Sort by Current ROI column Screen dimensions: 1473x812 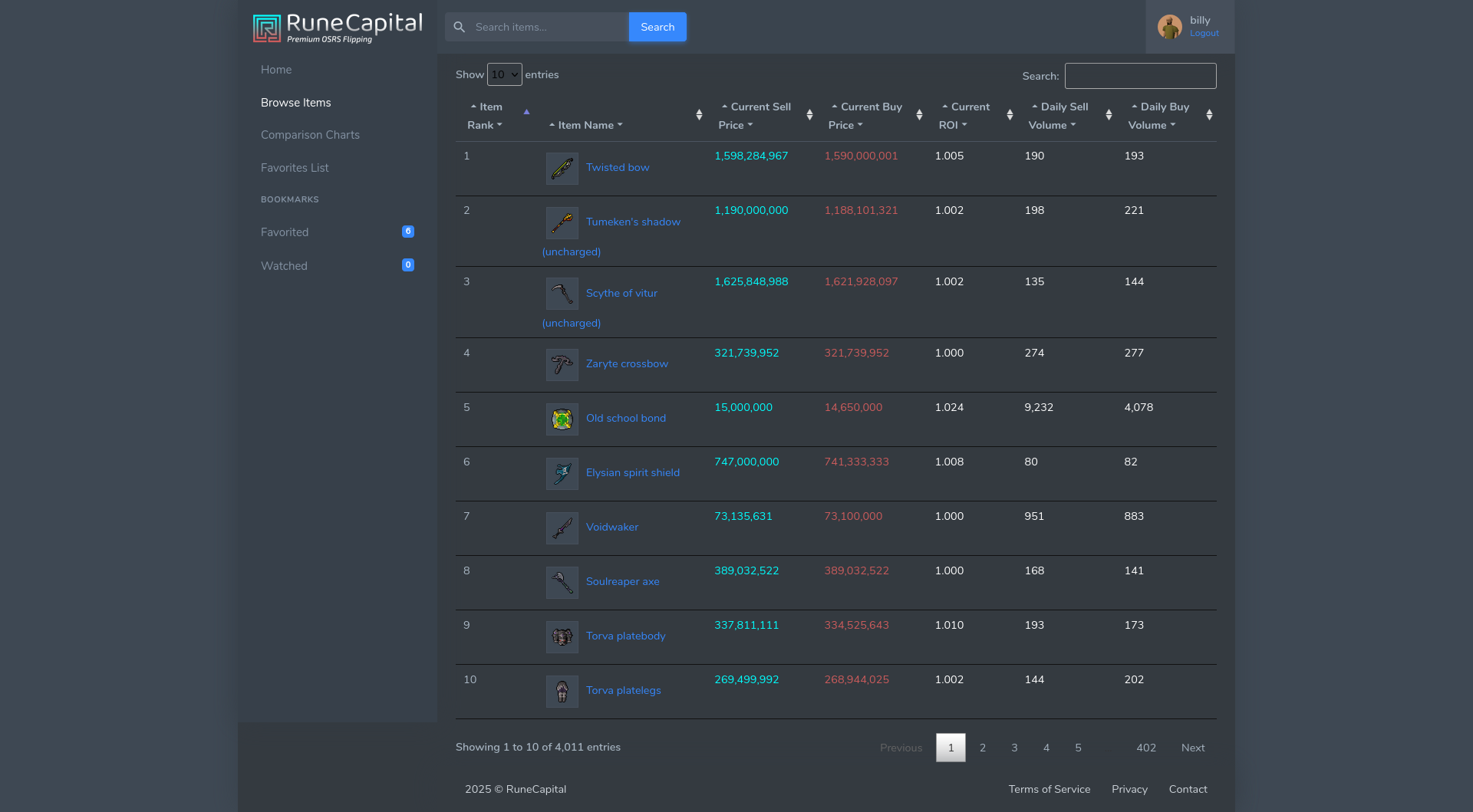point(964,116)
